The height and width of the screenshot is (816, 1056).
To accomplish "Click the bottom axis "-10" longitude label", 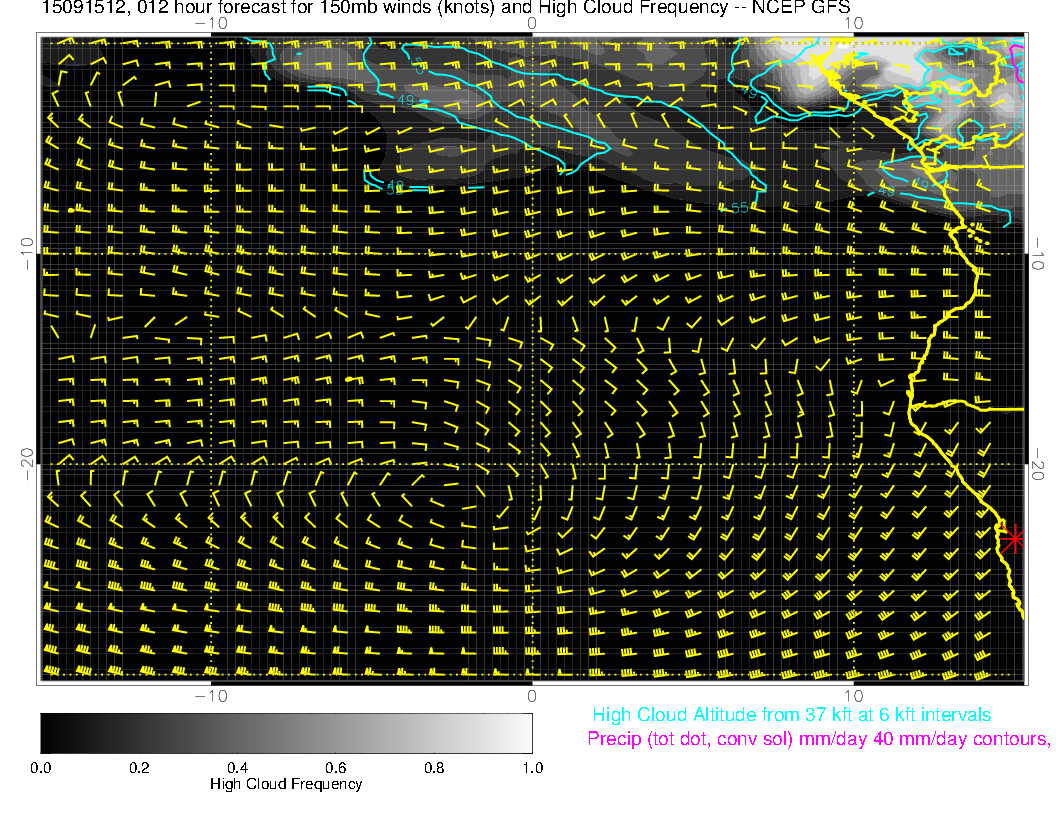I will tap(211, 696).
